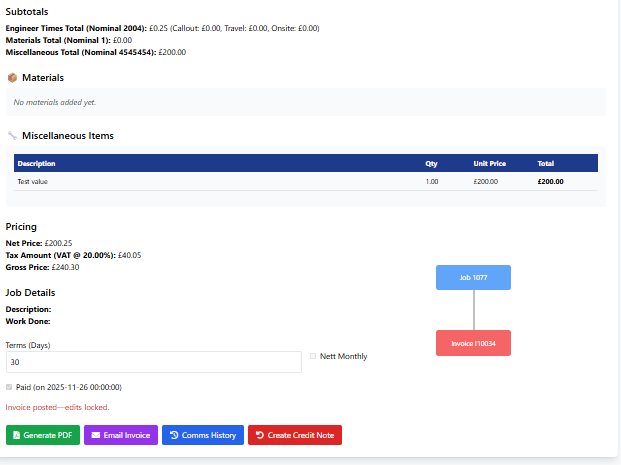Toggle the Paid checkbox

pyautogui.click(x=9, y=387)
